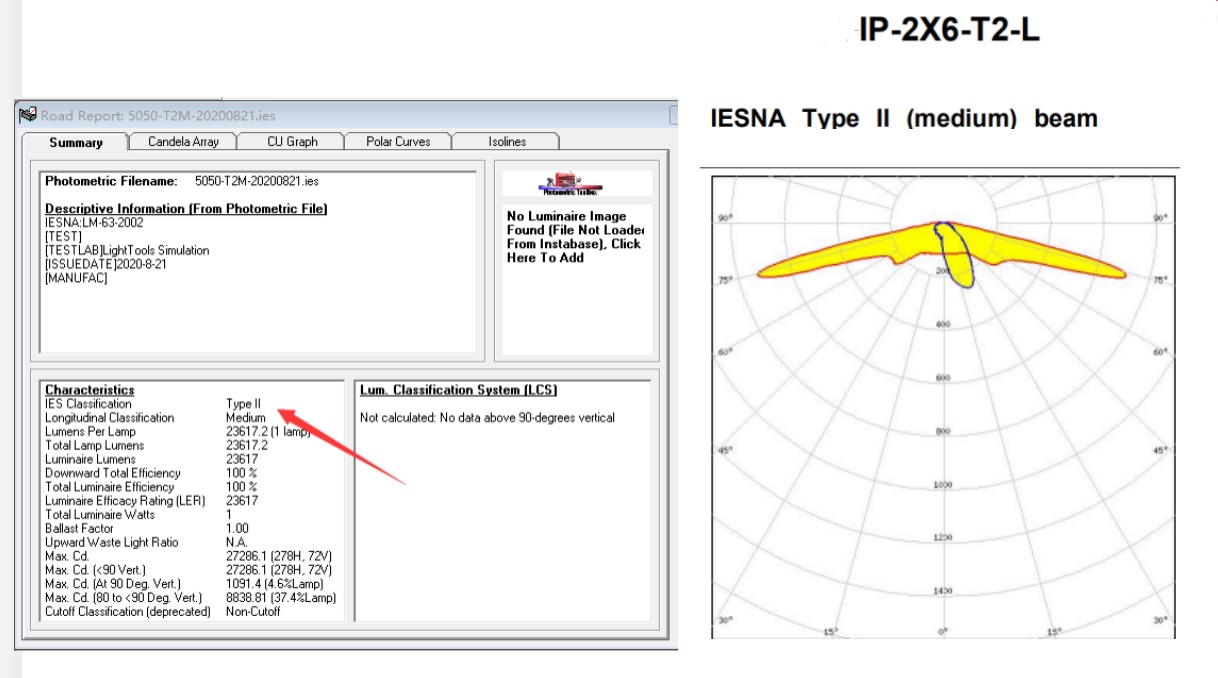Select the Photometric Filename value text
The height and width of the screenshot is (678, 1218).
coord(256,181)
